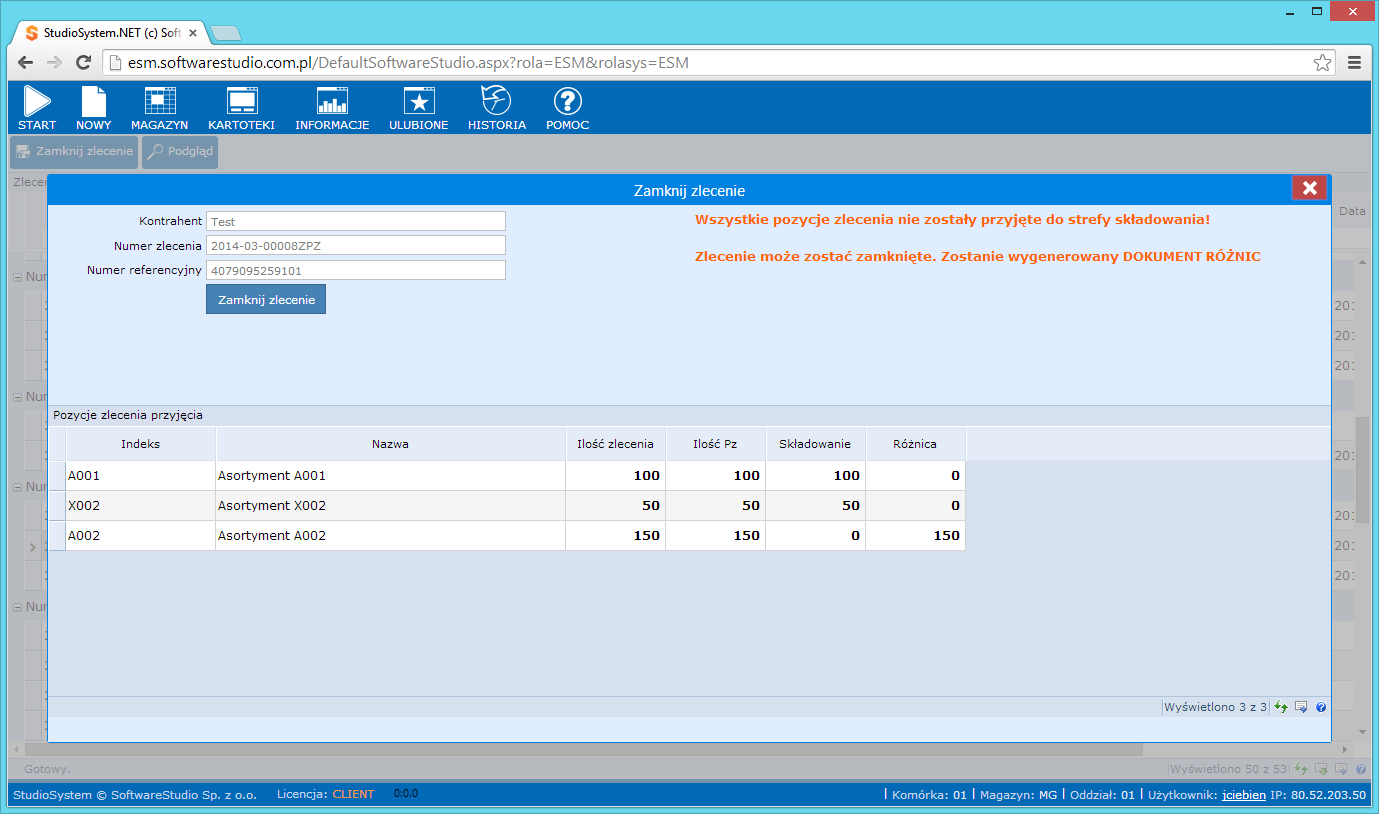Screen dimensions: 1379x814
Task: Go back with browser back arrow
Action: point(26,62)
